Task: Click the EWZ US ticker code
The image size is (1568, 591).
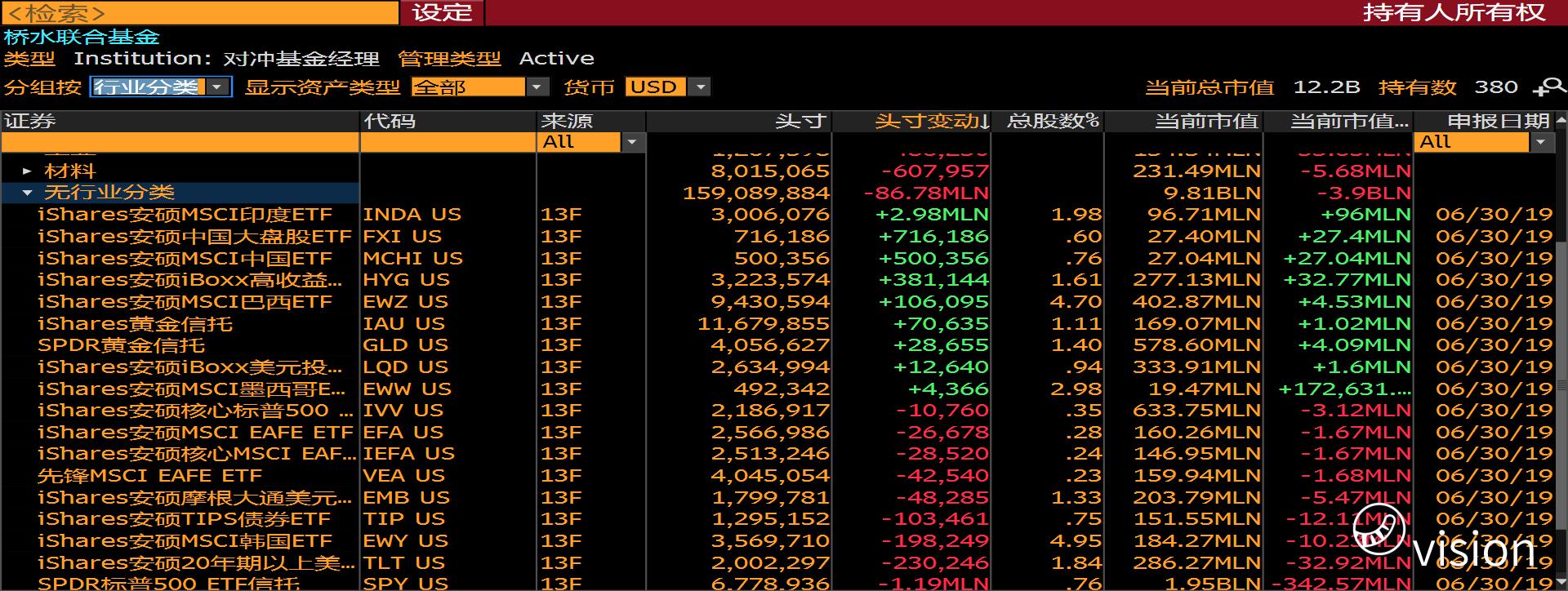Action: coord(406,302)
